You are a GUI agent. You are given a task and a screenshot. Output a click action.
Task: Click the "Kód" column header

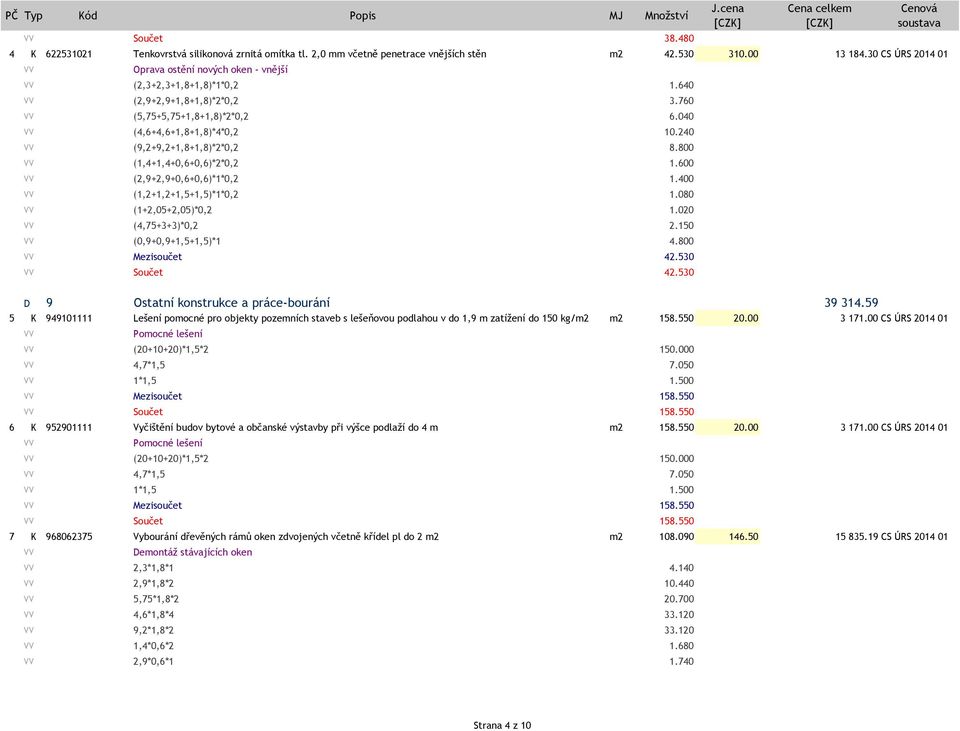[x=88, y=16]
